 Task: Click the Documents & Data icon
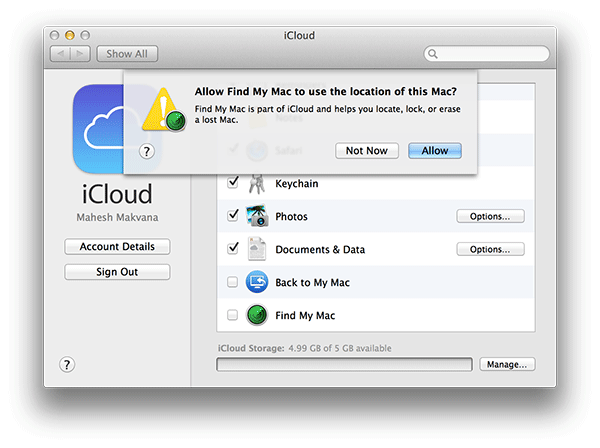(256, 249)
